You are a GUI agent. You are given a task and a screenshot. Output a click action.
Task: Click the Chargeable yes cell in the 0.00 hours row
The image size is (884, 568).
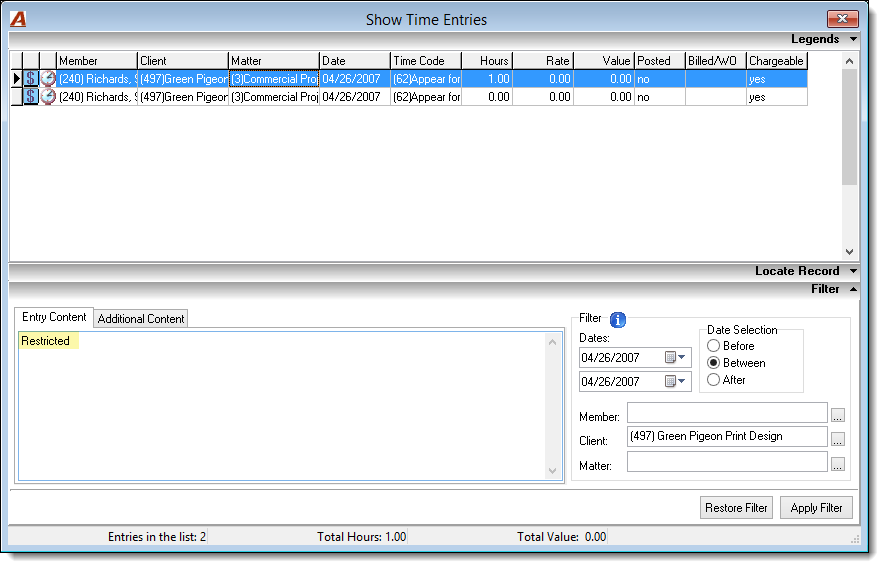(x=777, y=97)
